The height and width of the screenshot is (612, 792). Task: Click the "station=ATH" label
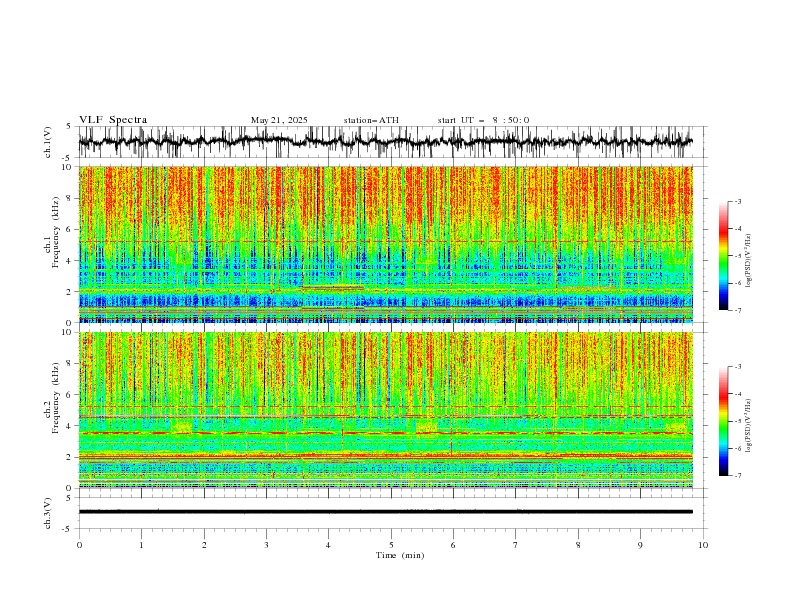371,120
